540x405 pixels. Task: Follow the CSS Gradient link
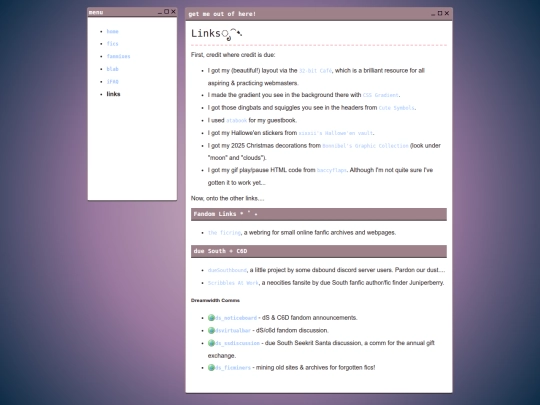[381, 95]
